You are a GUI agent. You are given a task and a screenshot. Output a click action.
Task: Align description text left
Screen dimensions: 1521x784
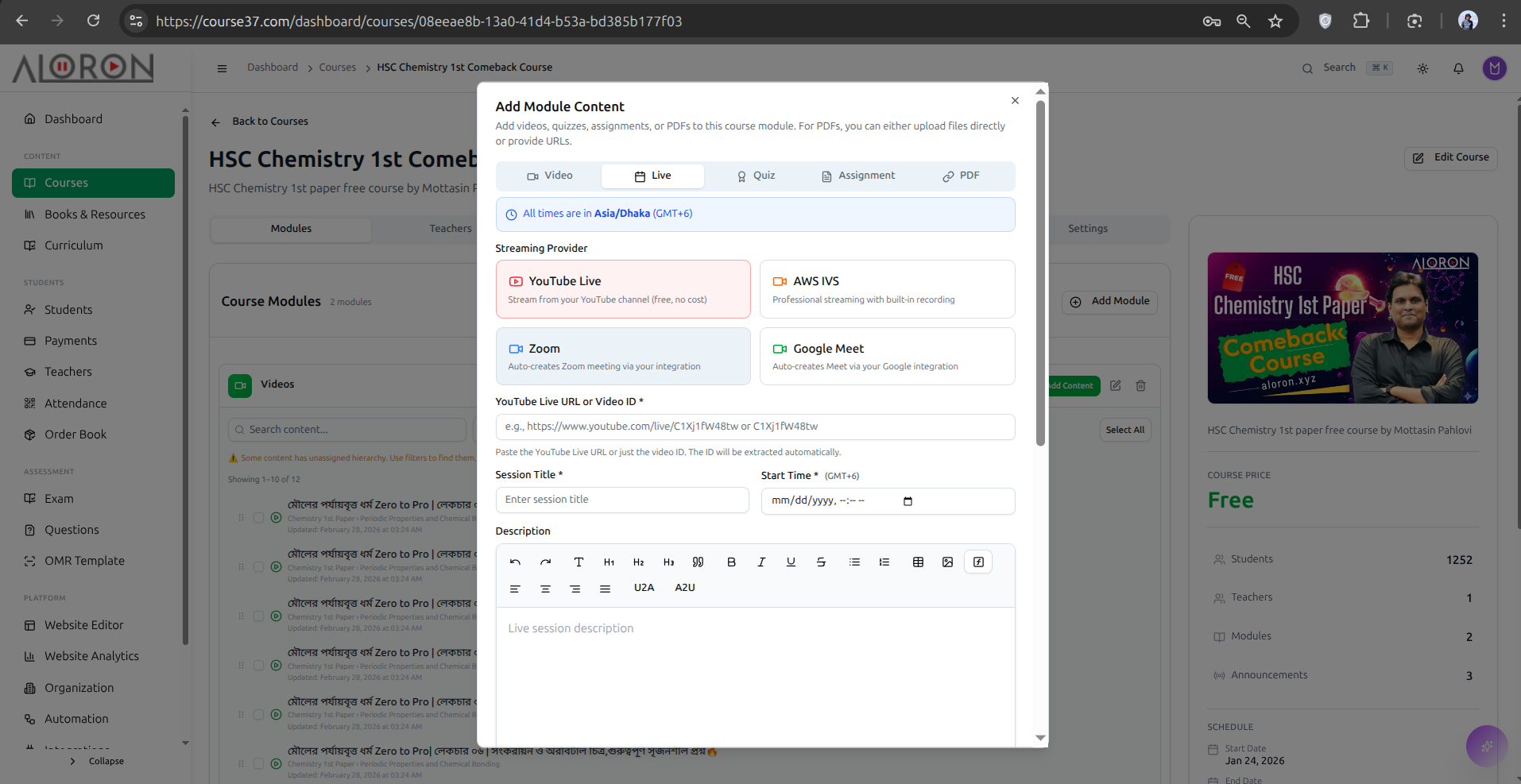[515, 589]
